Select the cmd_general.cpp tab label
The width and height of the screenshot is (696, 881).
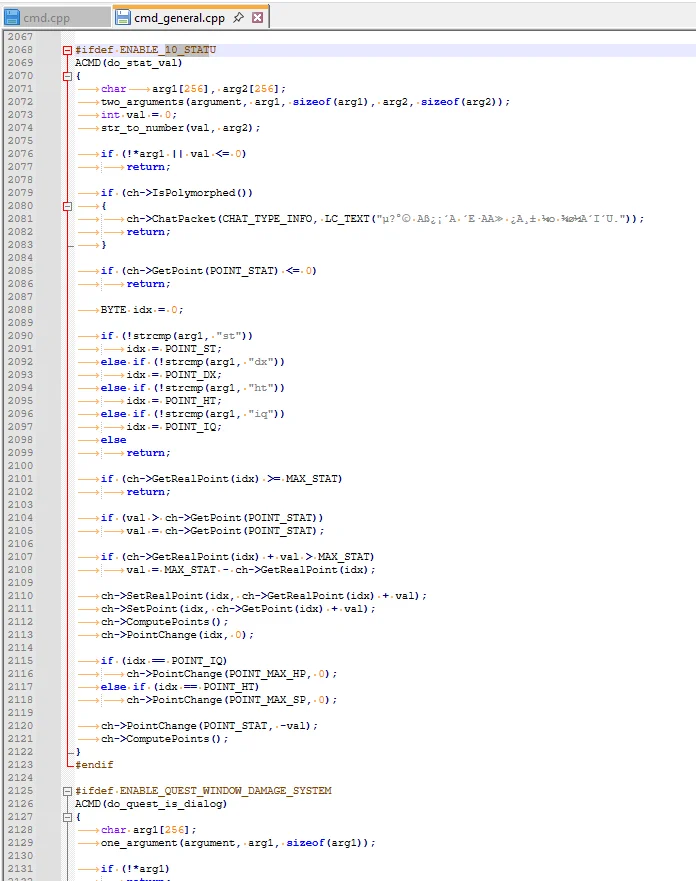pos(180,18)
